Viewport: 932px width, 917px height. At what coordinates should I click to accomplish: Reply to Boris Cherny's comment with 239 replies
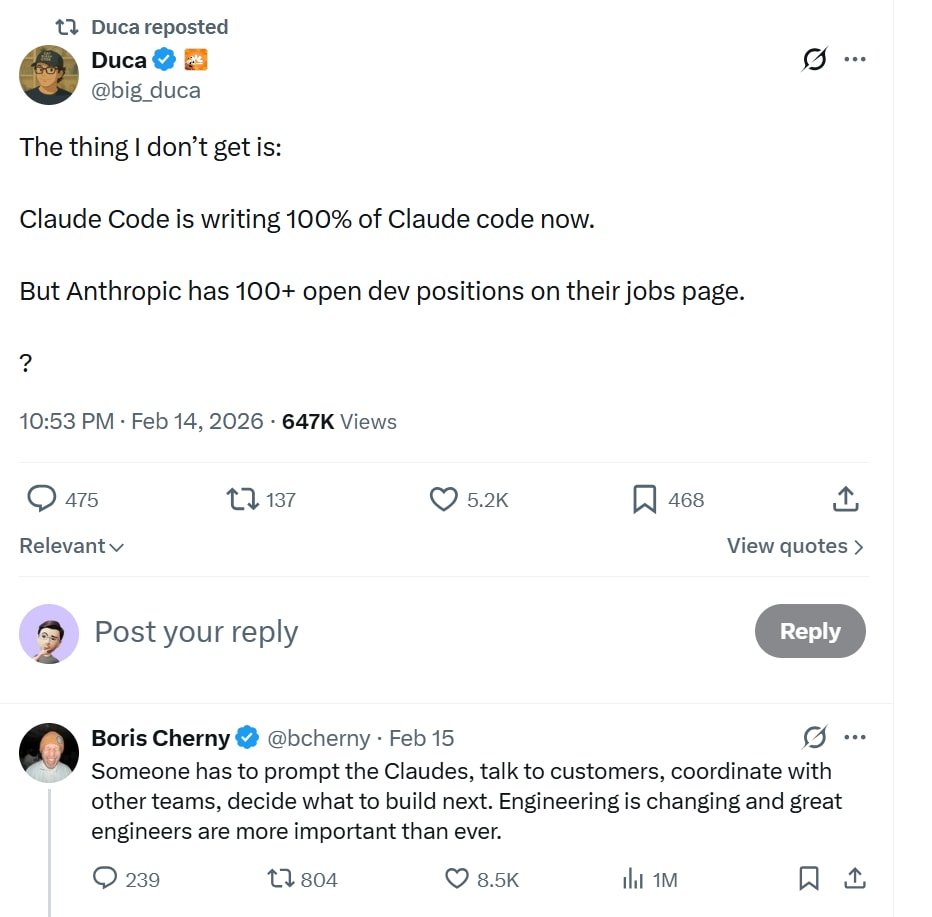tap(105, 878)
